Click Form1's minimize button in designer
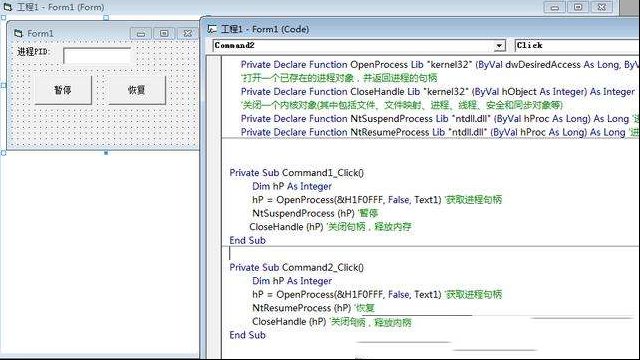The height and width of the screenshot is (360, 640). (x=141, y=33)
